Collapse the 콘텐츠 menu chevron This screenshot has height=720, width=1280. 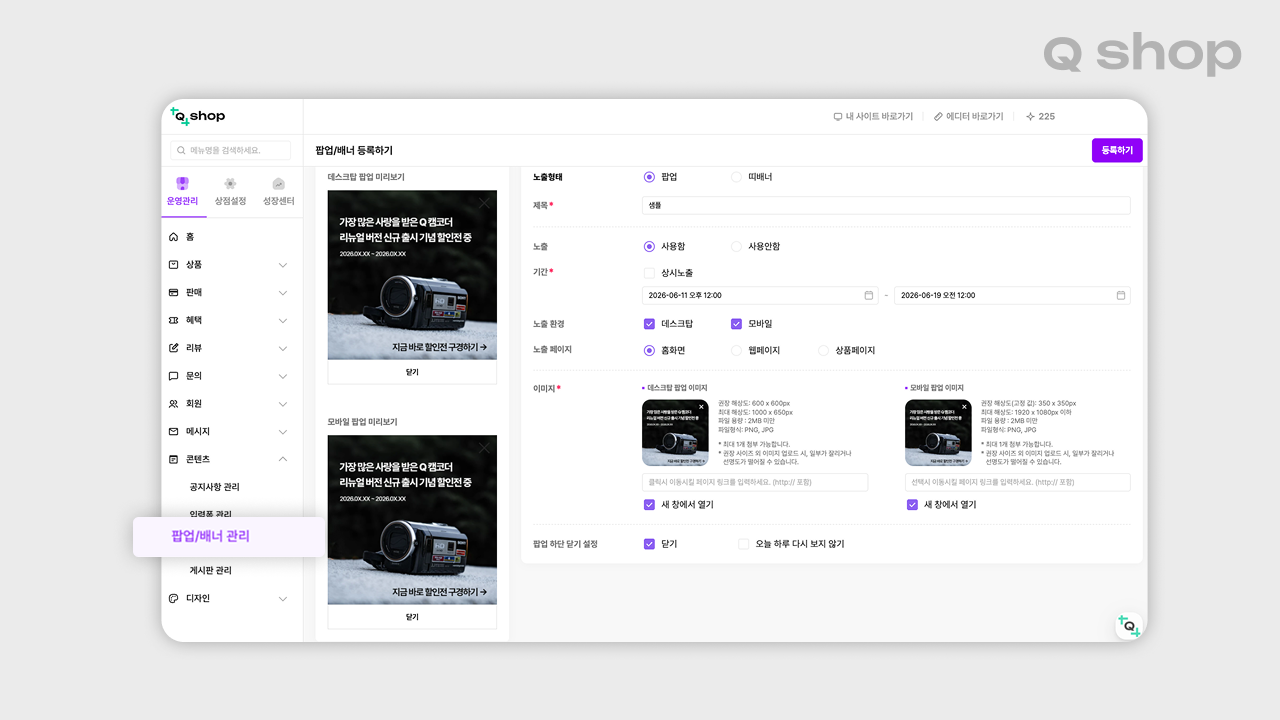point(283,459)
